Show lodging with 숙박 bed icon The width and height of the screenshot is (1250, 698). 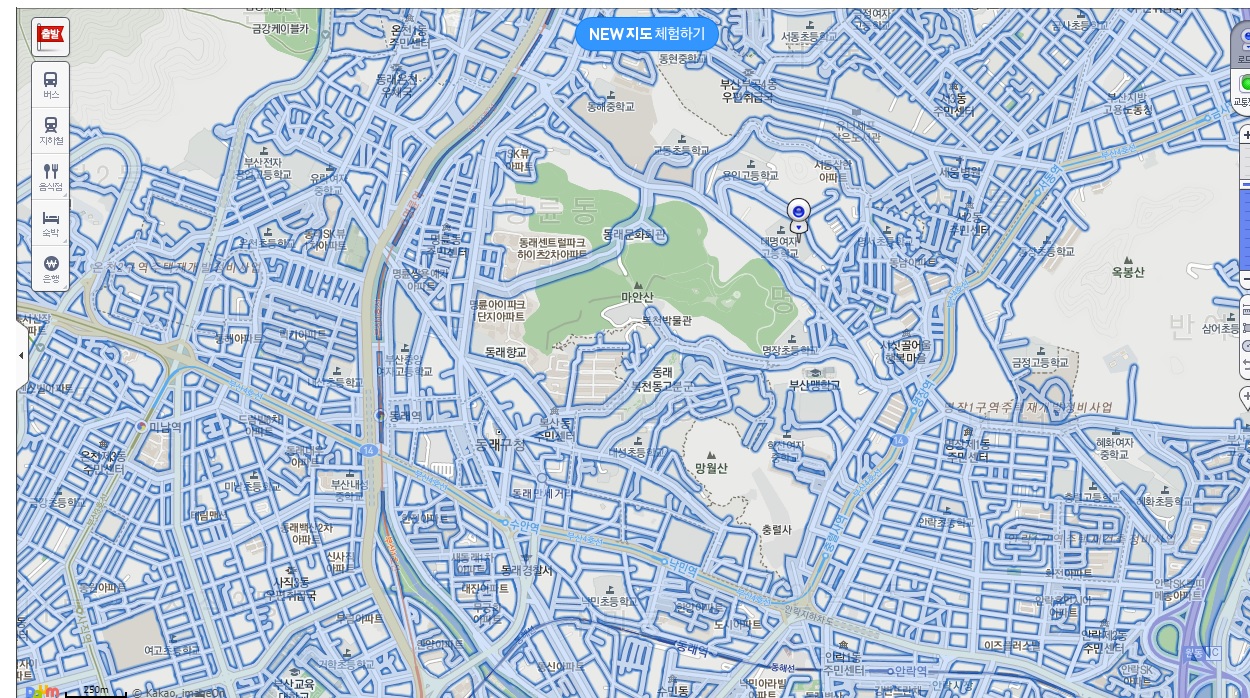(50, 224)
